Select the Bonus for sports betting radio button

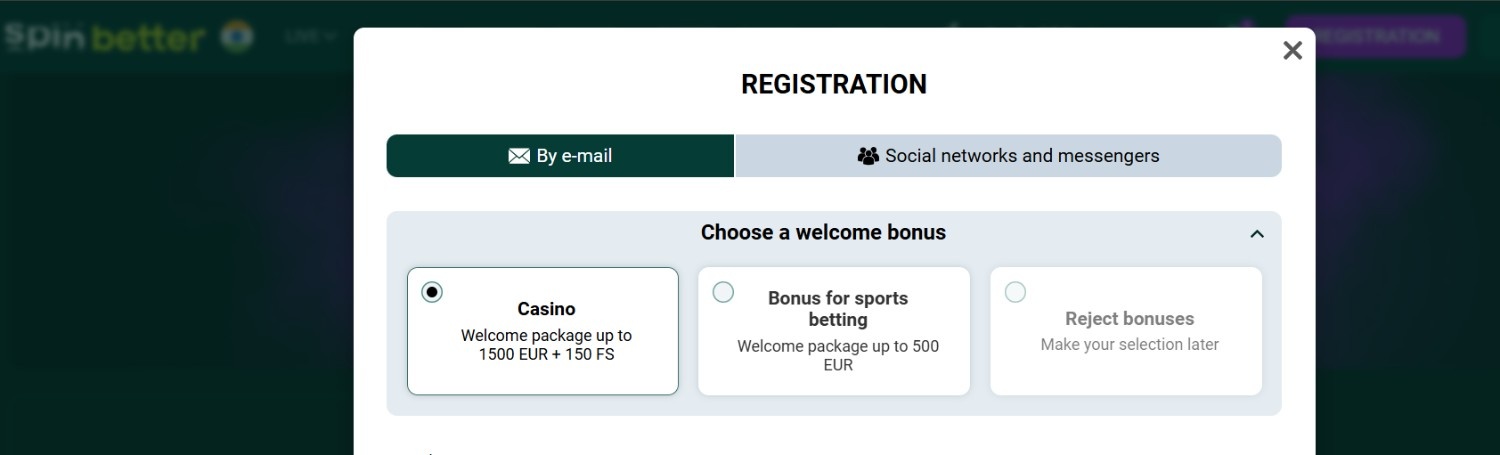(723, 292)
